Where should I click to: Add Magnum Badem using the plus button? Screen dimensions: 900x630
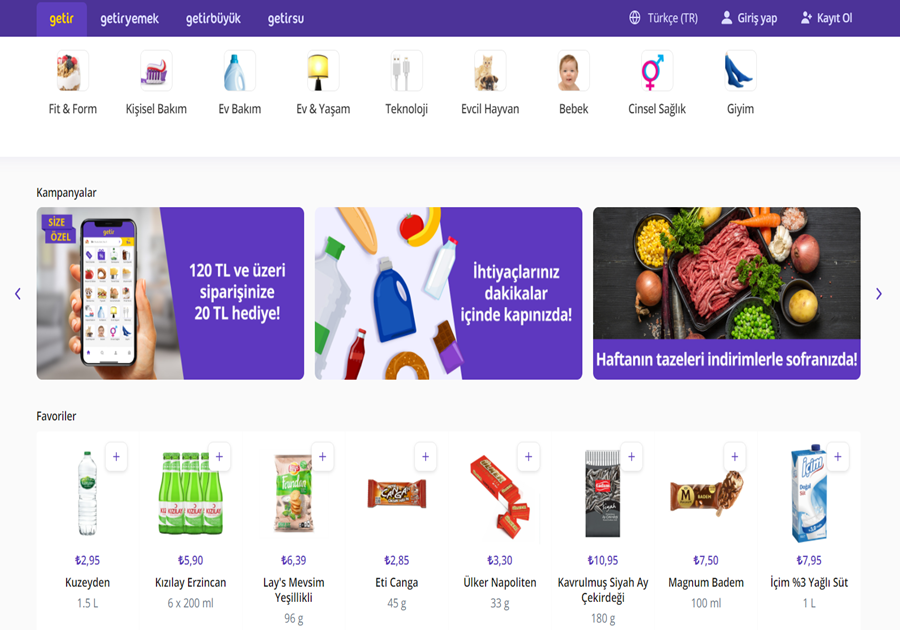[735, 457]
